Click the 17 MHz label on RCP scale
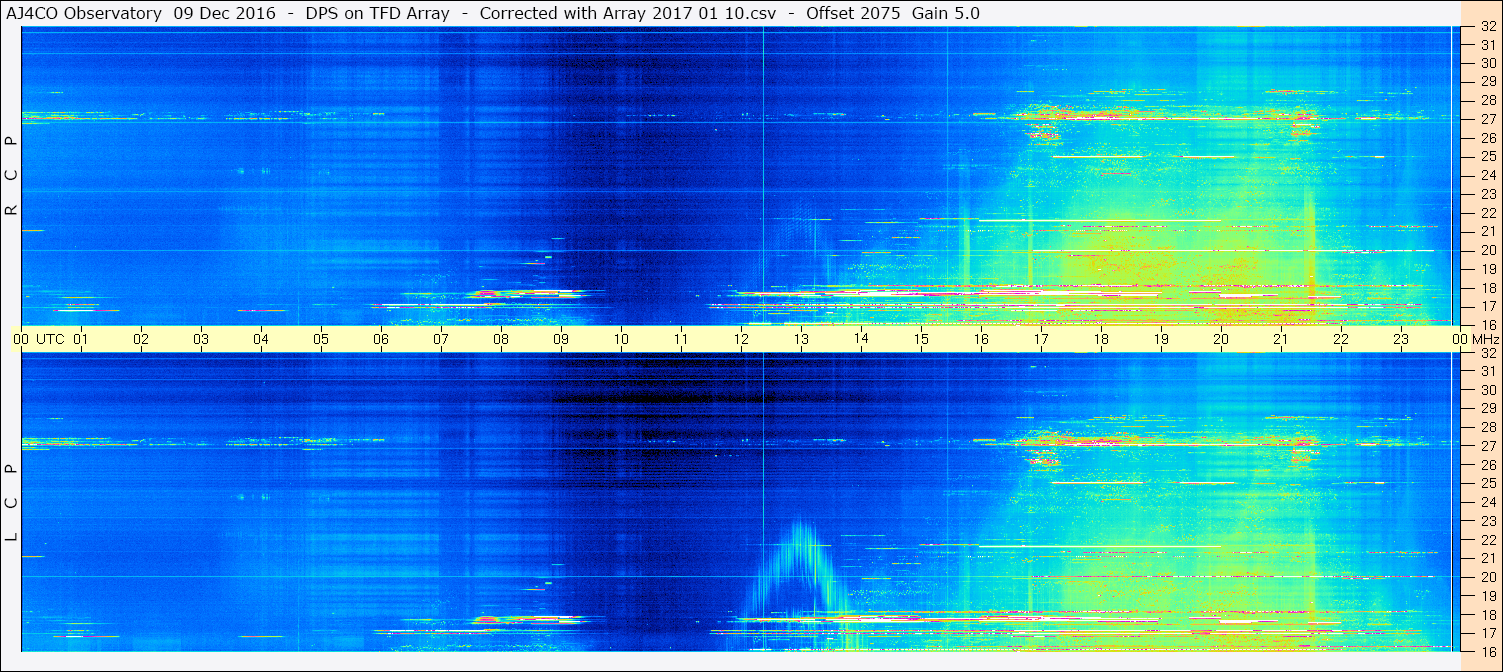1503x672 pixels. 1487,306
